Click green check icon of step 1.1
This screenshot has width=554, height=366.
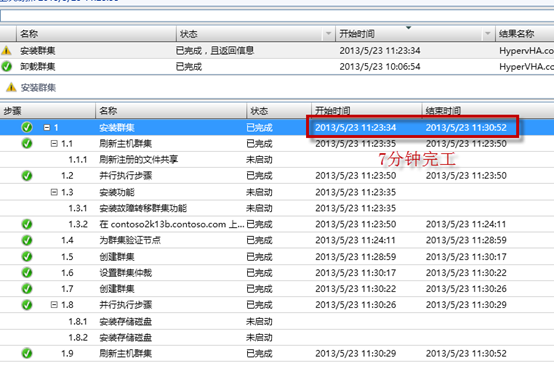(x=27, y=143)
